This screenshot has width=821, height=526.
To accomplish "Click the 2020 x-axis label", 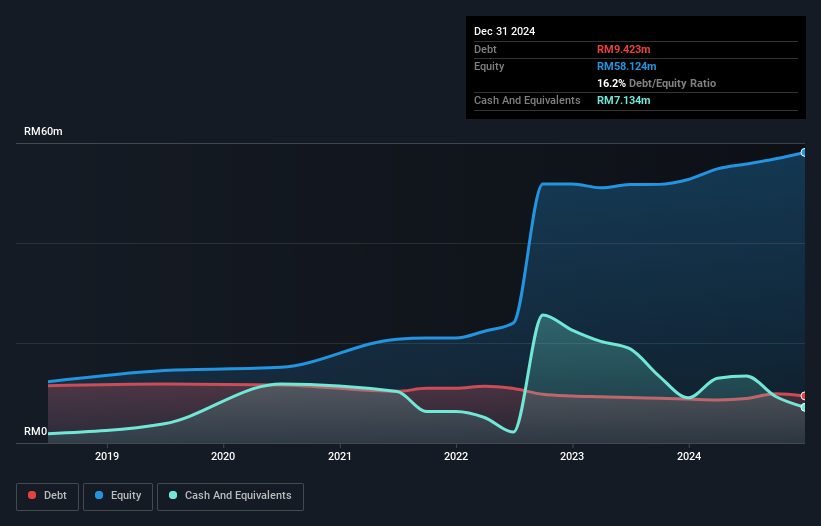I will click(223, 456).
